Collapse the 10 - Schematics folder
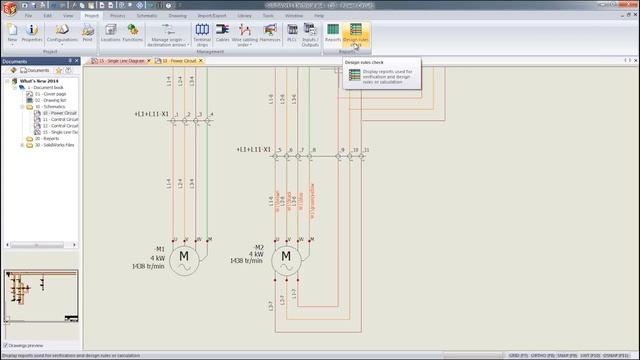The height and width of the screenshot is (360, 640). [x=22, y=107]
